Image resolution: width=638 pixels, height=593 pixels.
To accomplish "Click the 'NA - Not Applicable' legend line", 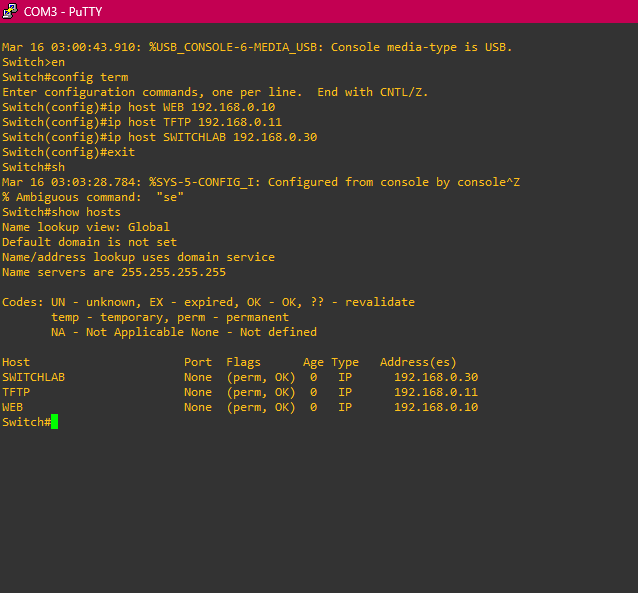I will [x=184, y=332].
